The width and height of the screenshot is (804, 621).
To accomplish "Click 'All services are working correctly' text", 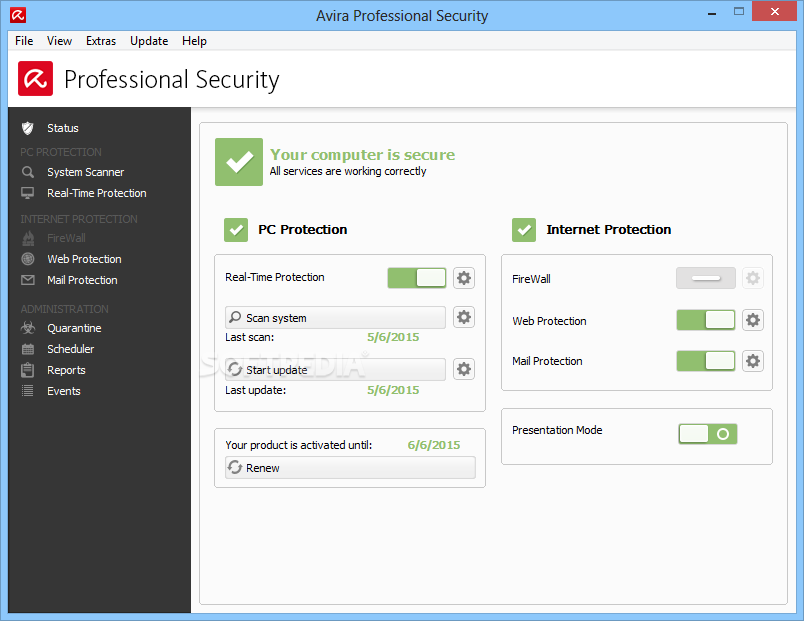I will [x=348, y=171].
